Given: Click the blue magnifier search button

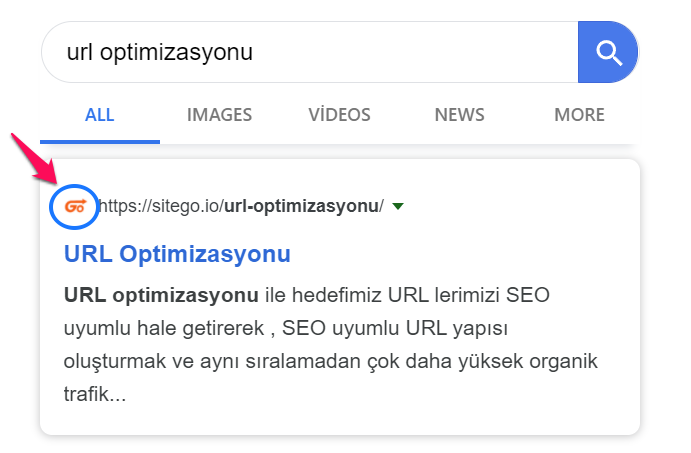Looking at the screenshot, I should click(x=608, y=51).
